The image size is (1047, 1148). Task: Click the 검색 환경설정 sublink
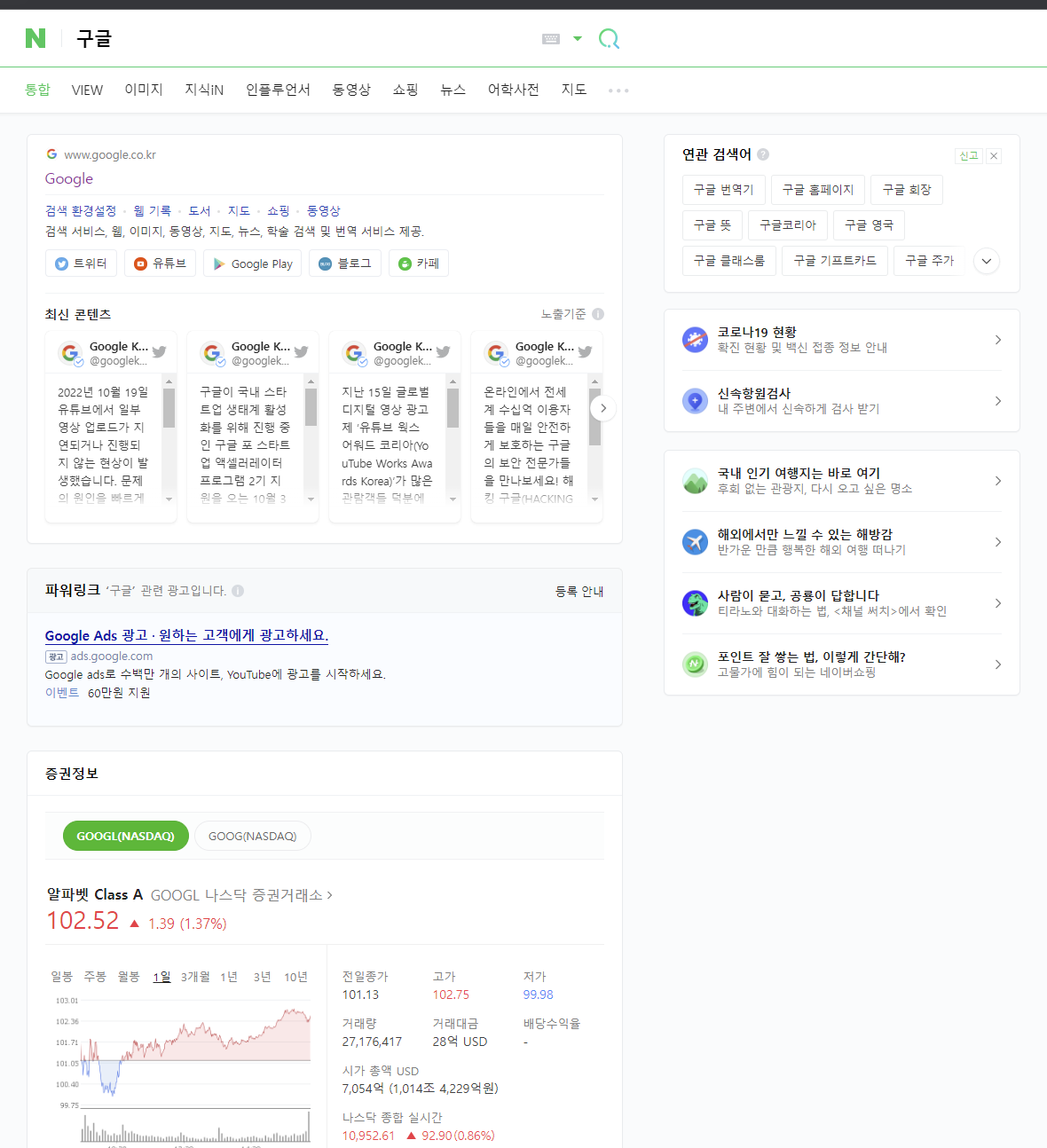click(x=81, y=210)
